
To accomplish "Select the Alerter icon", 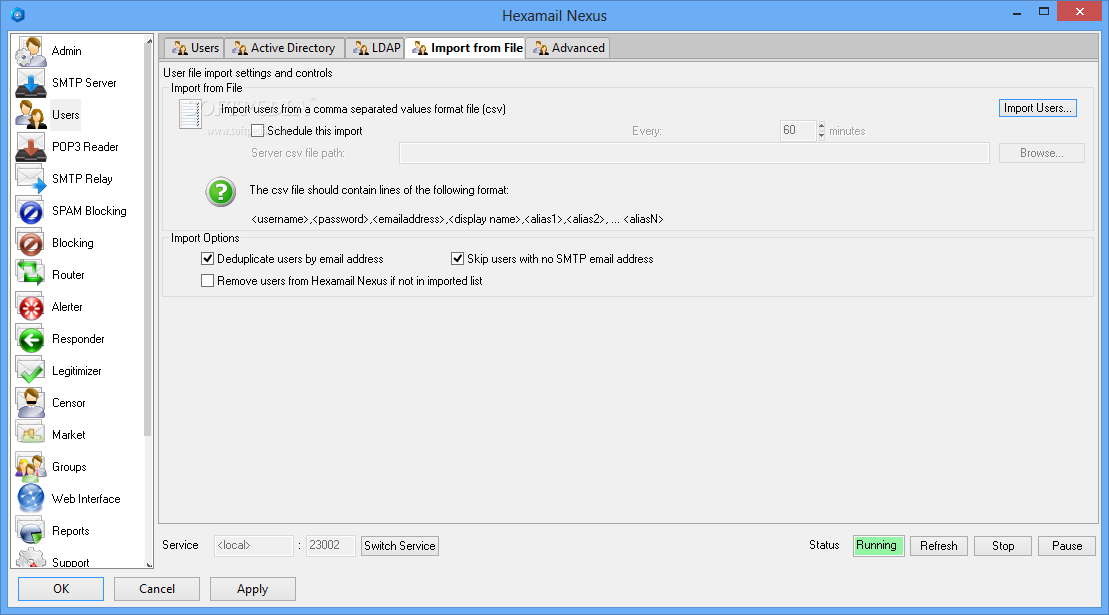I will click(31, 307).
